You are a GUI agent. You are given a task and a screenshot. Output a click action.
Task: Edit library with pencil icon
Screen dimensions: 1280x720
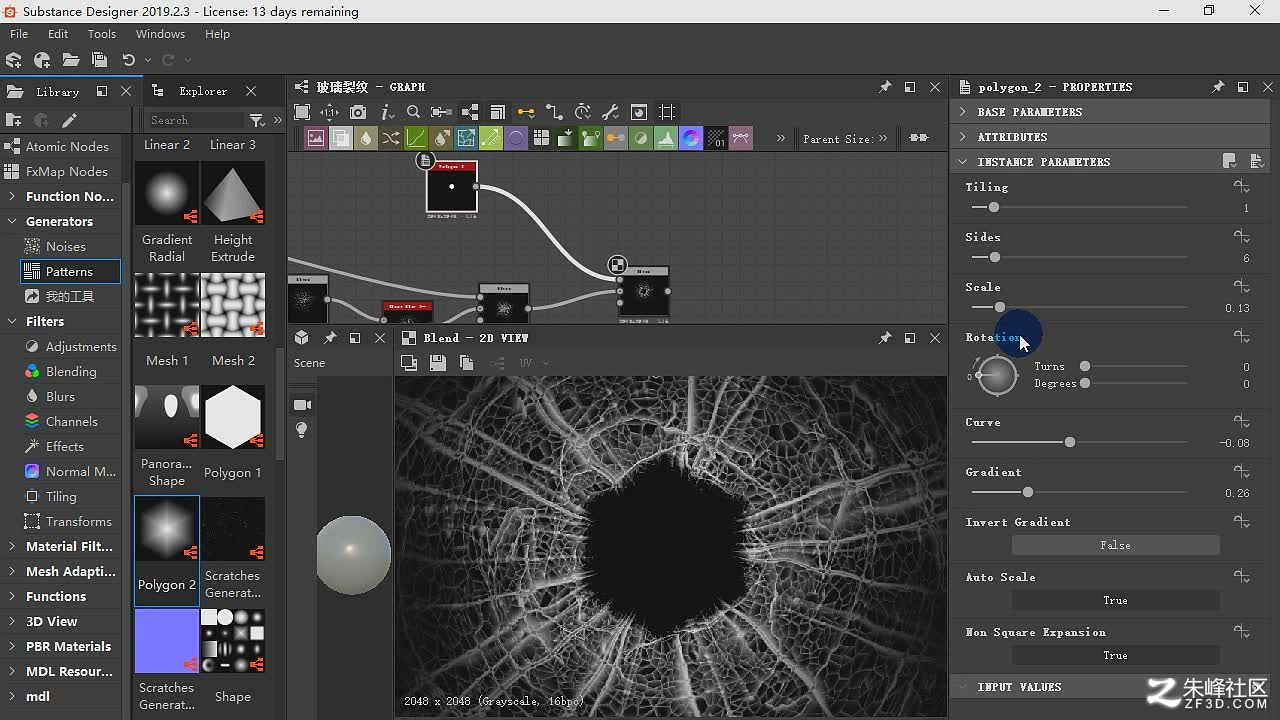tap(69, 120)
